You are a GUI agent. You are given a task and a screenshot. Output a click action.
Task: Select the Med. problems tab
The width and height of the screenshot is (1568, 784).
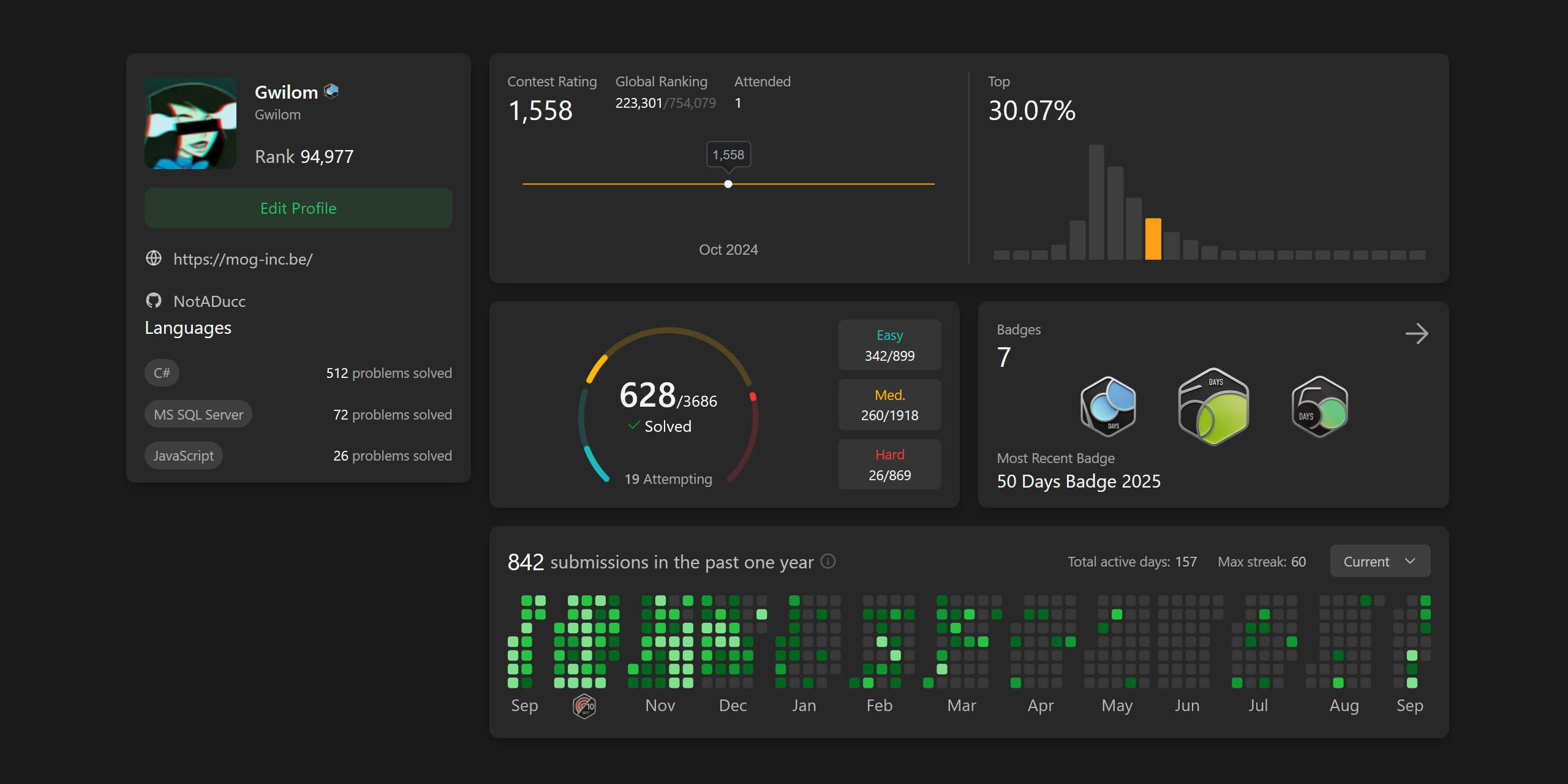889,404
